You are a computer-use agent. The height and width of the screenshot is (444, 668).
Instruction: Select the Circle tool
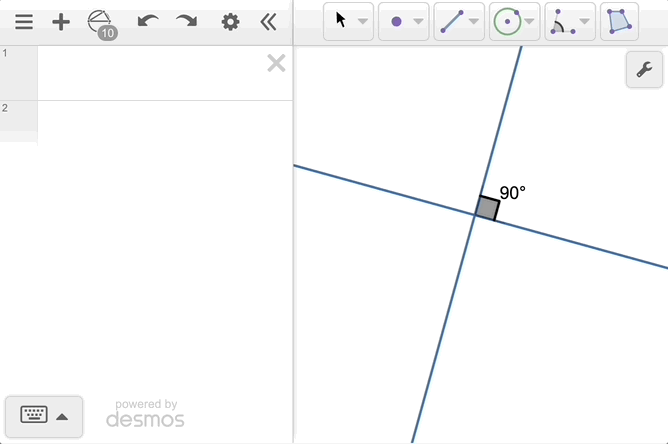(x=507, y=21)
